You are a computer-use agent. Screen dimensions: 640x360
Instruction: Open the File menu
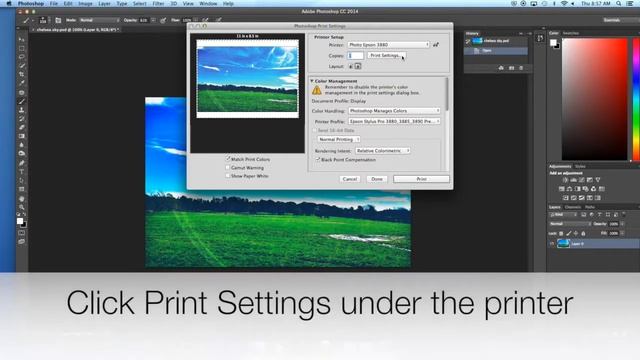[53, 3]
